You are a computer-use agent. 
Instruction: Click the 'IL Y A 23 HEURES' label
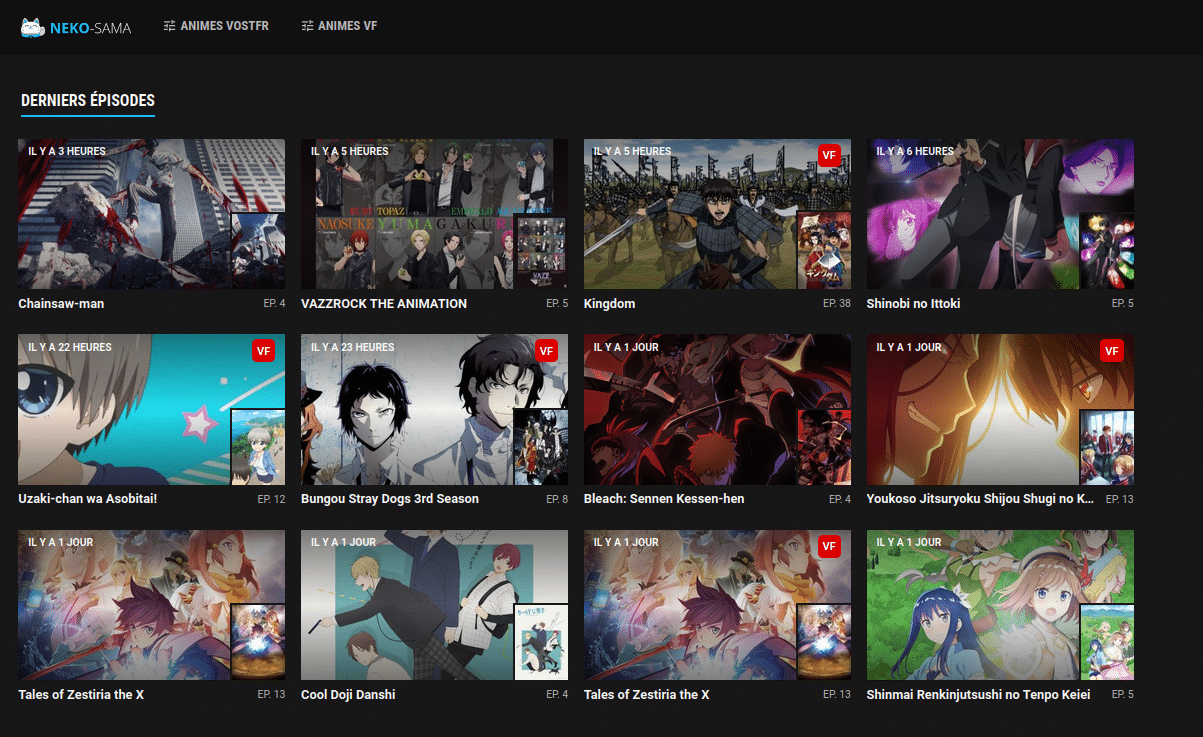[353, 347]
